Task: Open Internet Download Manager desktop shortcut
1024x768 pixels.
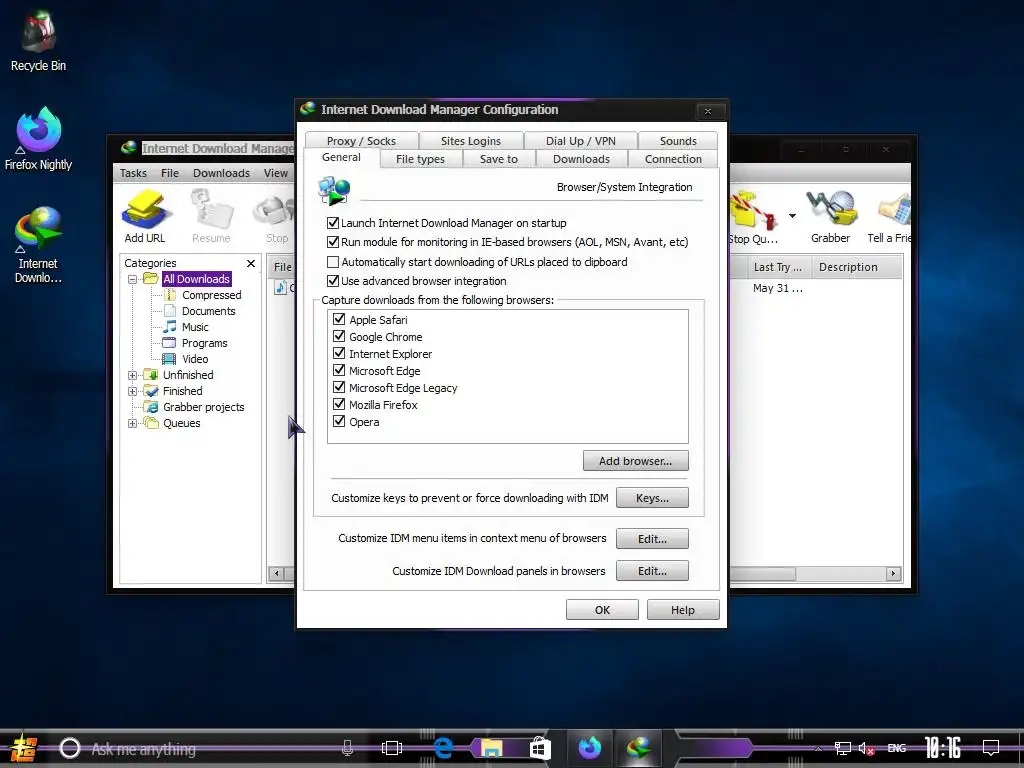Action: (38, 244)
